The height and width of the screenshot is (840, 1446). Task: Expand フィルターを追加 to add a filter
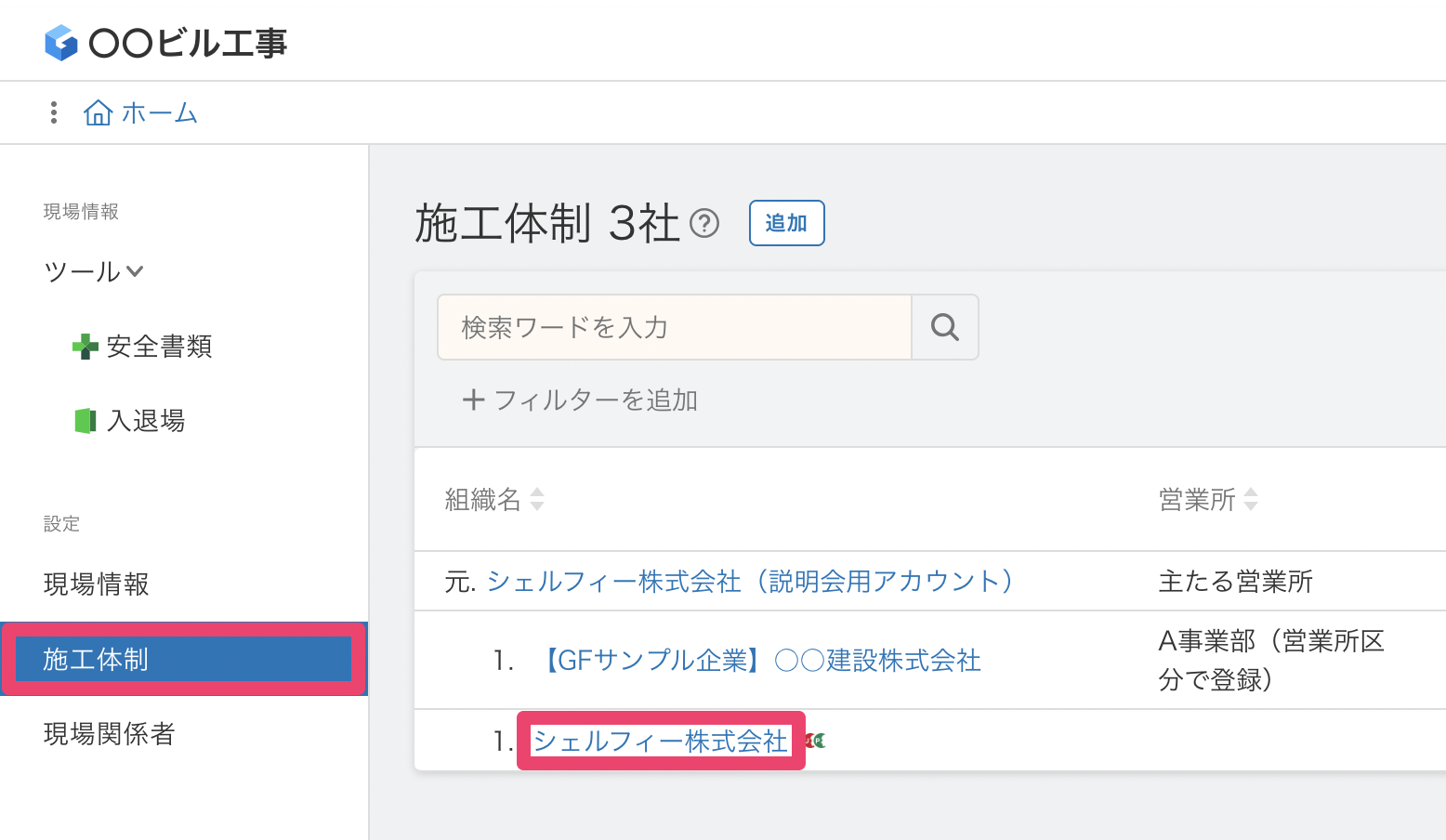[579, 400]
